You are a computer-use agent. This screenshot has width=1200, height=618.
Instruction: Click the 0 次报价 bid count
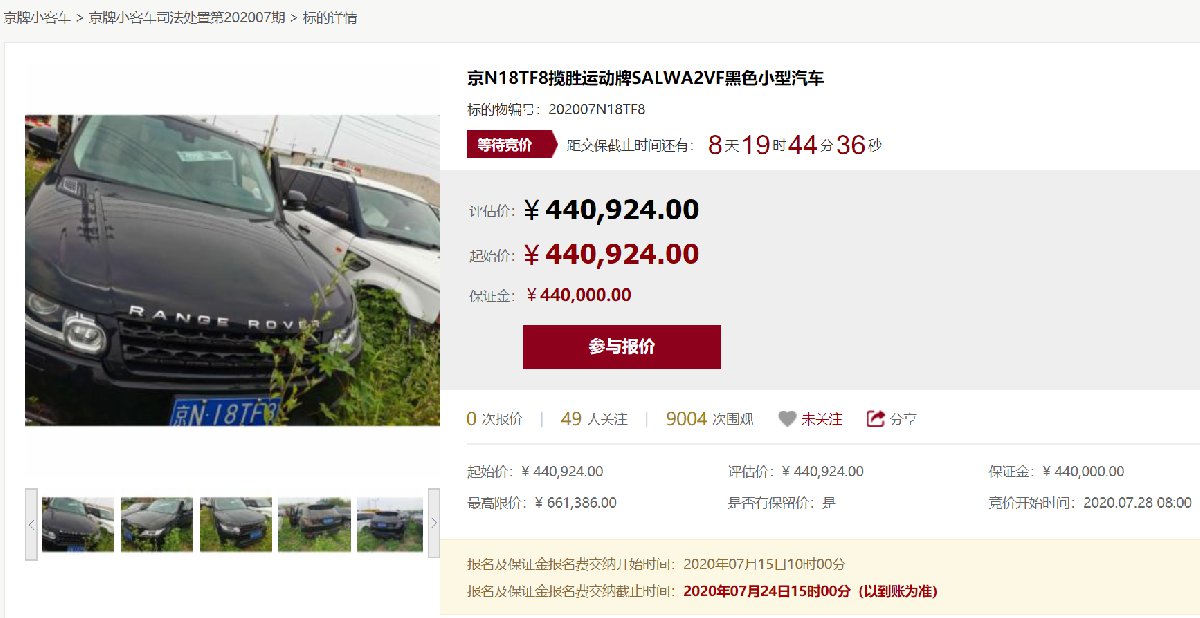tap(494, 419)
